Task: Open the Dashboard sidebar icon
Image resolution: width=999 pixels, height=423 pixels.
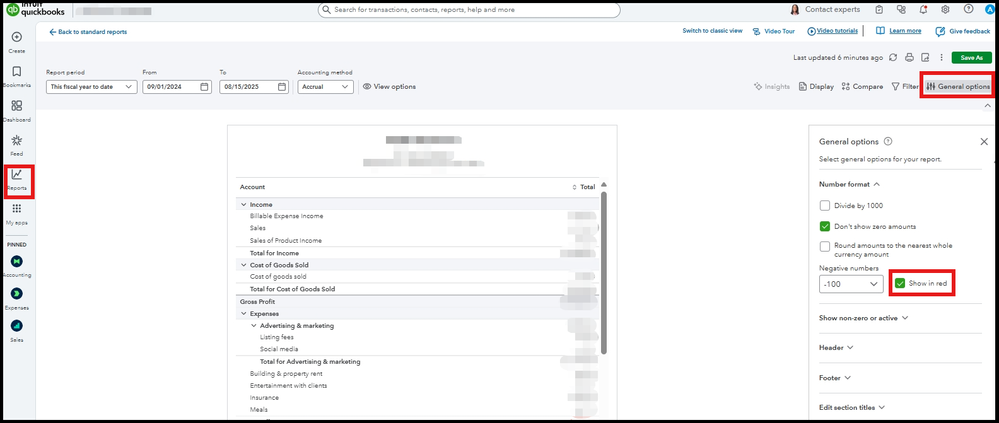Action: pyautogui.click(x=17, y=106)
